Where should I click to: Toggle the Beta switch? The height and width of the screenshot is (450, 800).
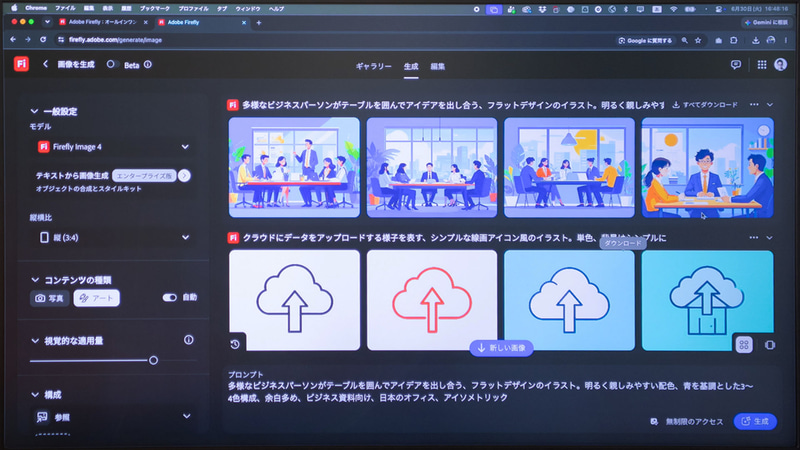pos(112,64)
